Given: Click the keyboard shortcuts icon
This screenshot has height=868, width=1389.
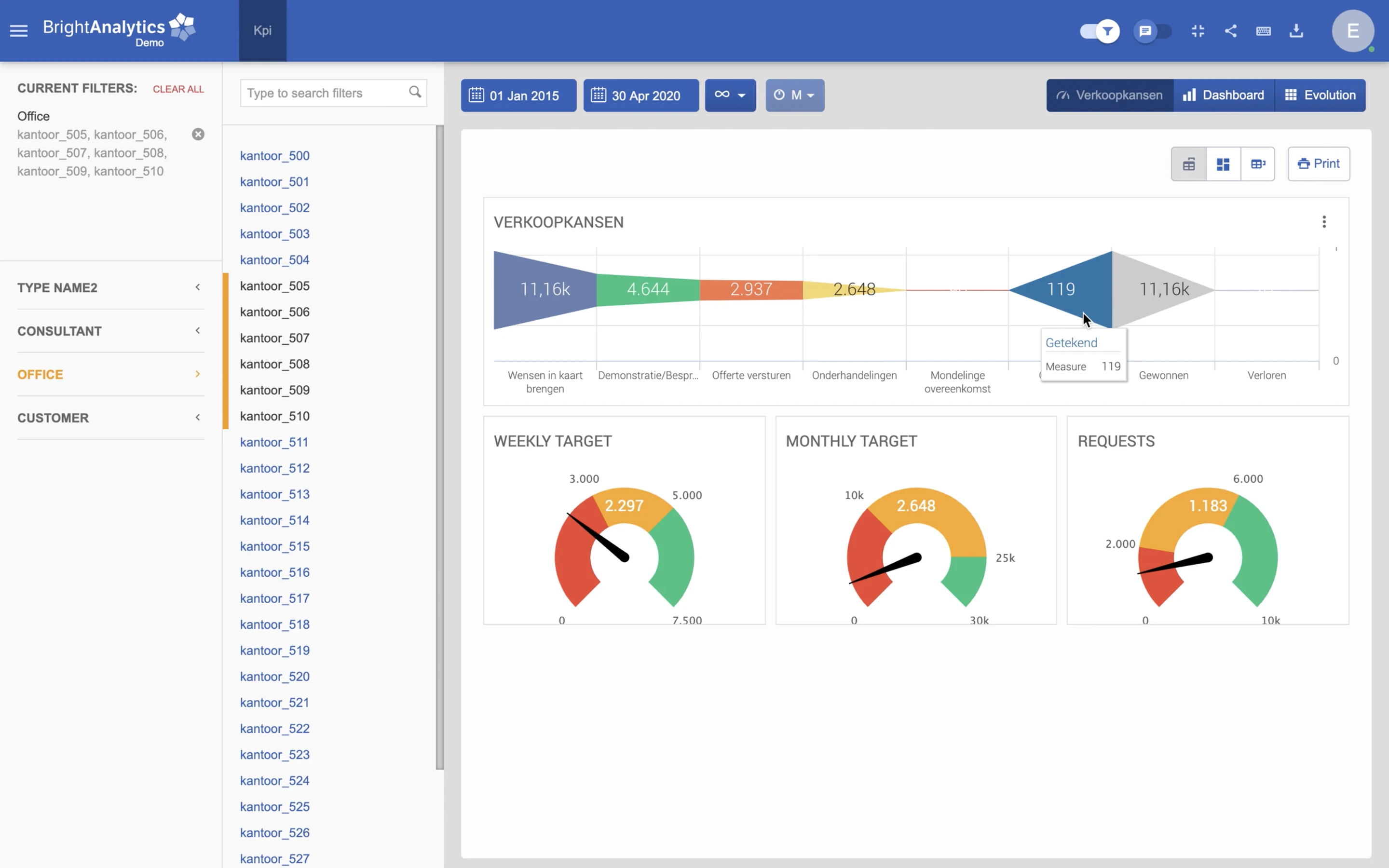Looking at the screenshot, I should click(1264, 31).
